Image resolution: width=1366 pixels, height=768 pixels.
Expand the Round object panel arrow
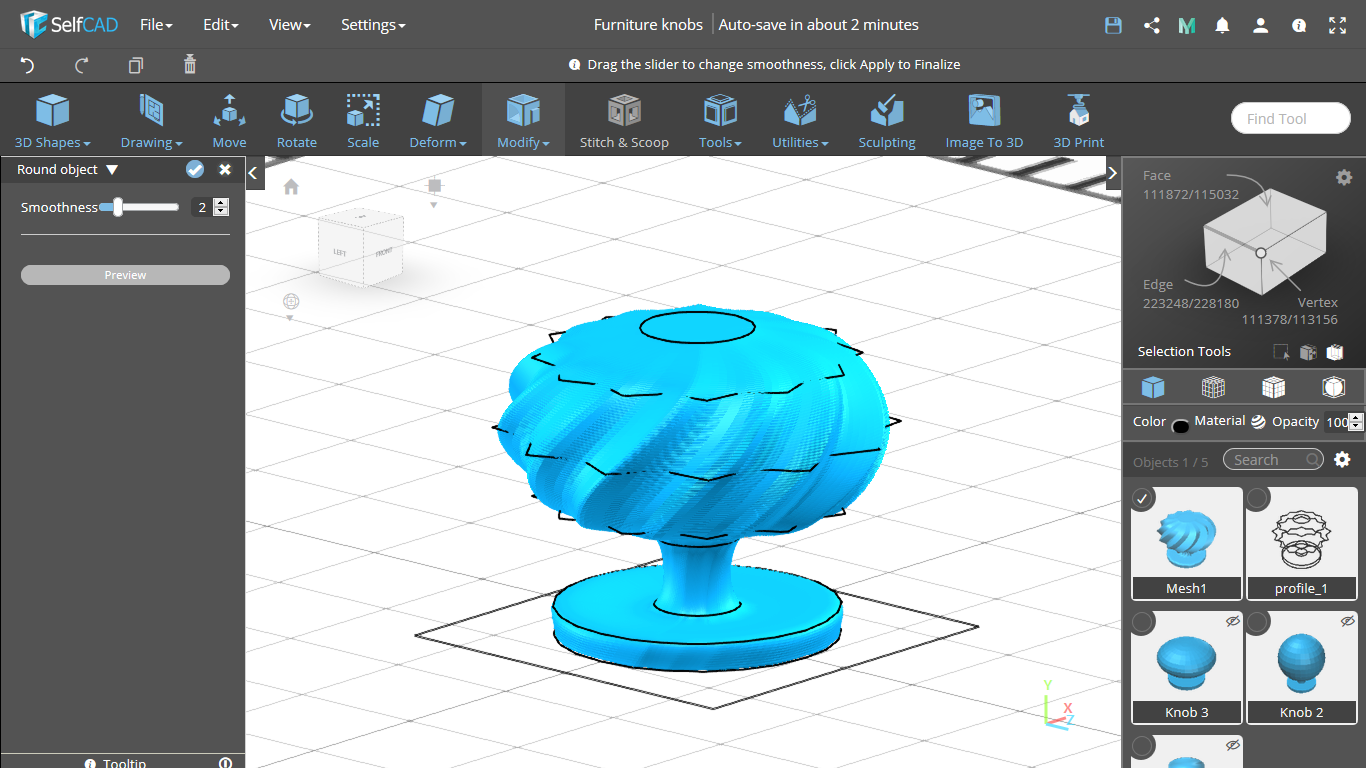(x=112, y=170)
